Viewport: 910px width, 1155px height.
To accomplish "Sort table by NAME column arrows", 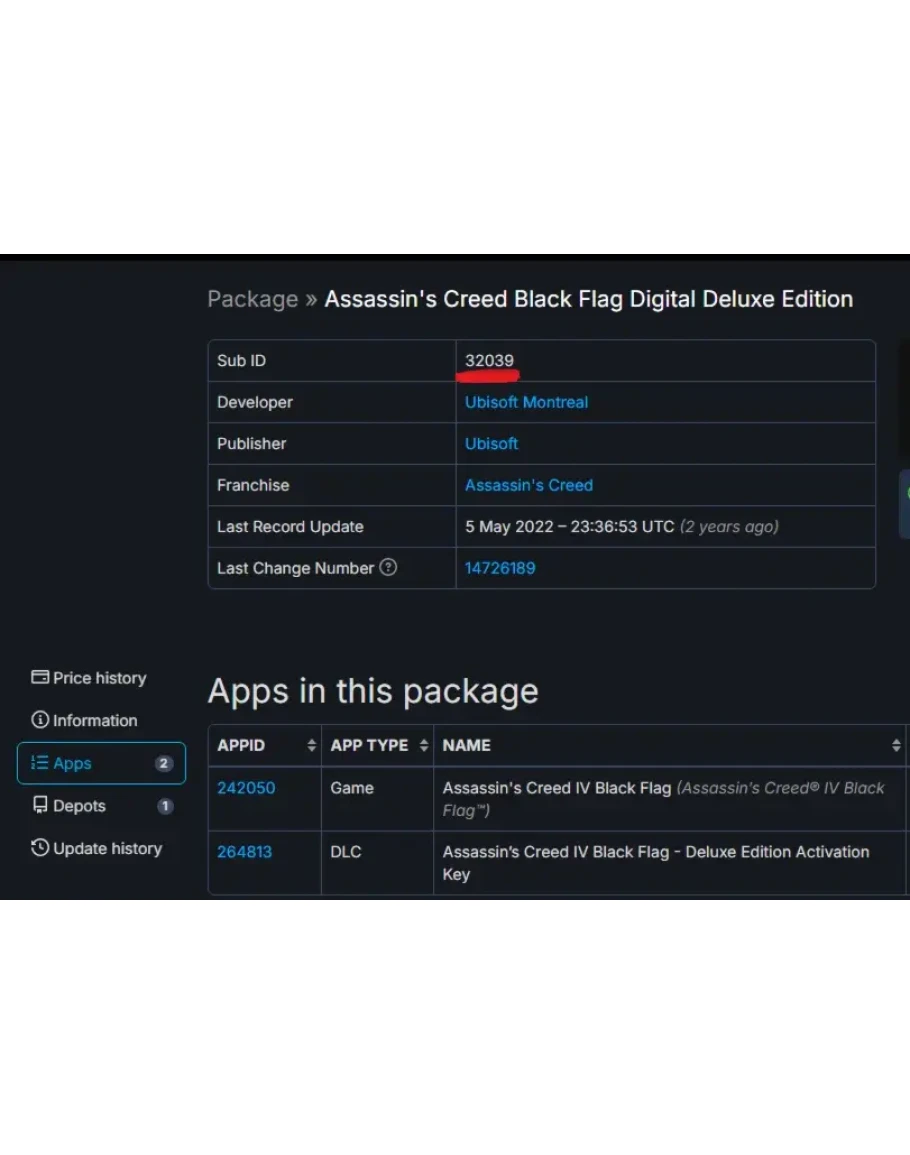I will (x=895, y=746).
